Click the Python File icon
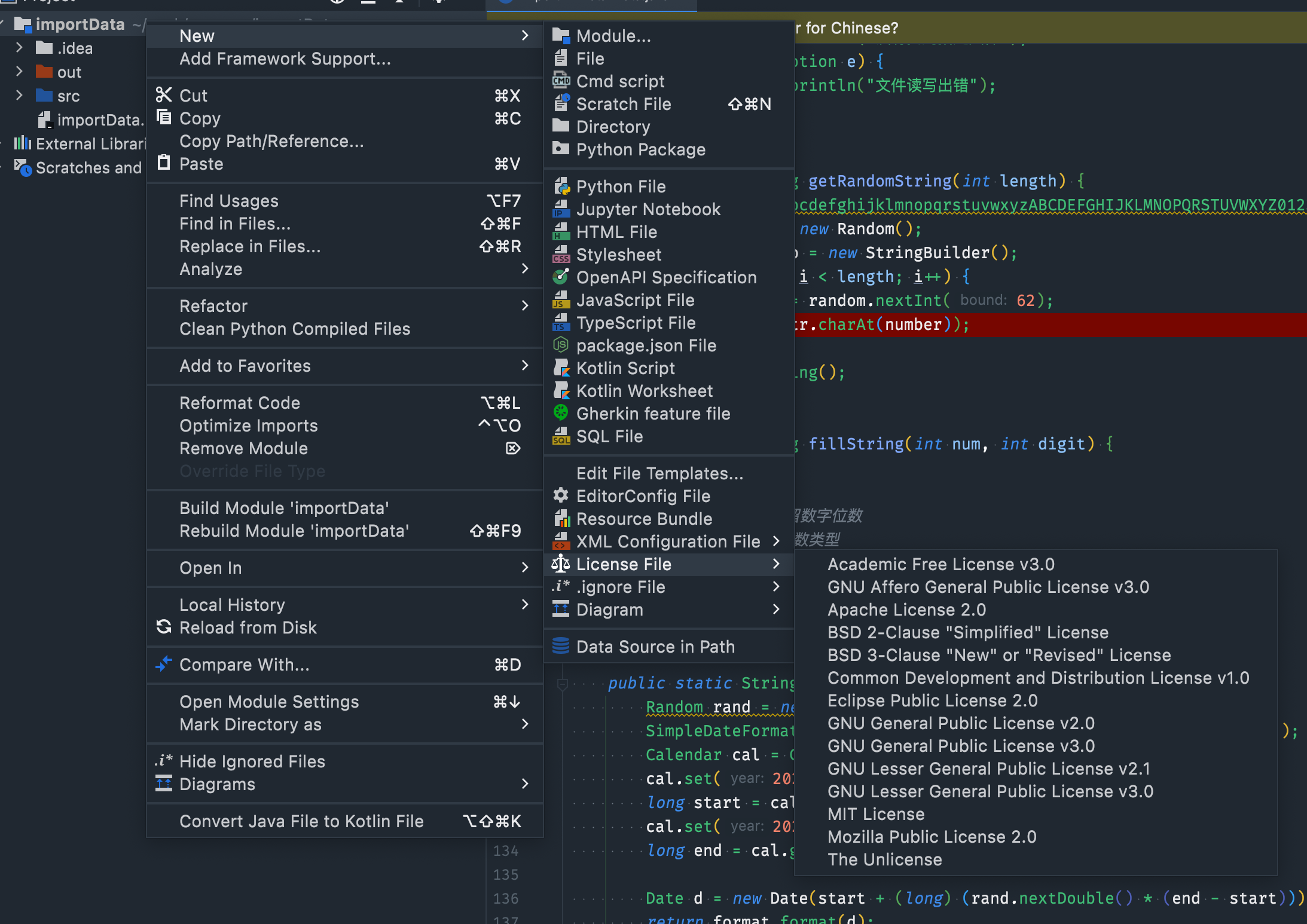The height and width of the screenshot is (924, 1307). click(x=561, y=186)
